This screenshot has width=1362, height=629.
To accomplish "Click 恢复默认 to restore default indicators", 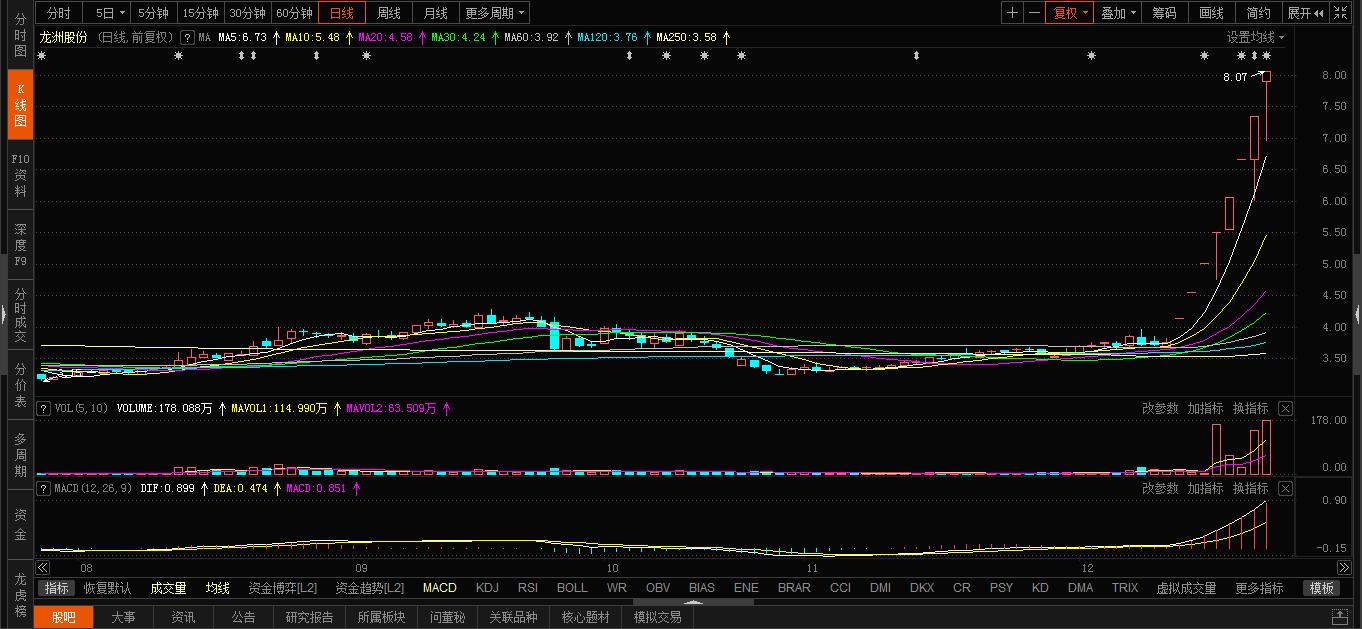I will click(x=107, y=588).
